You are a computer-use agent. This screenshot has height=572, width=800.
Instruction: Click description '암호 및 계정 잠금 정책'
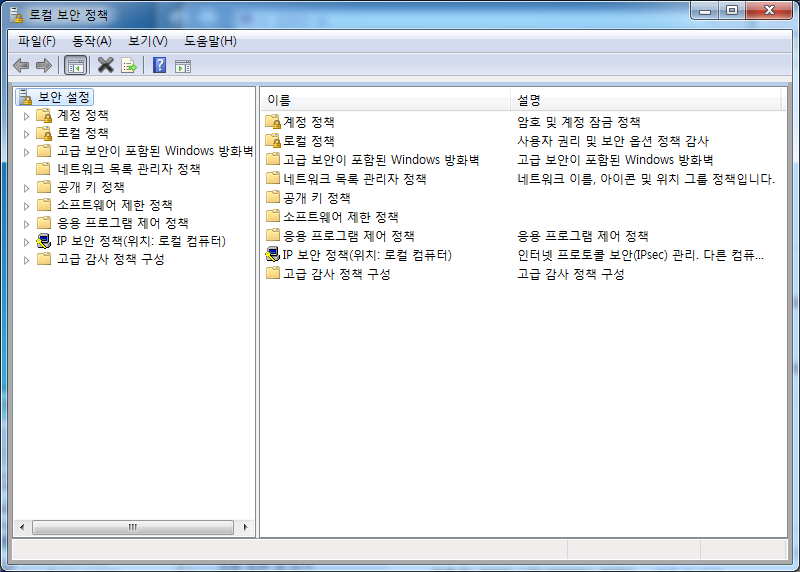click(x=579, y=122)
